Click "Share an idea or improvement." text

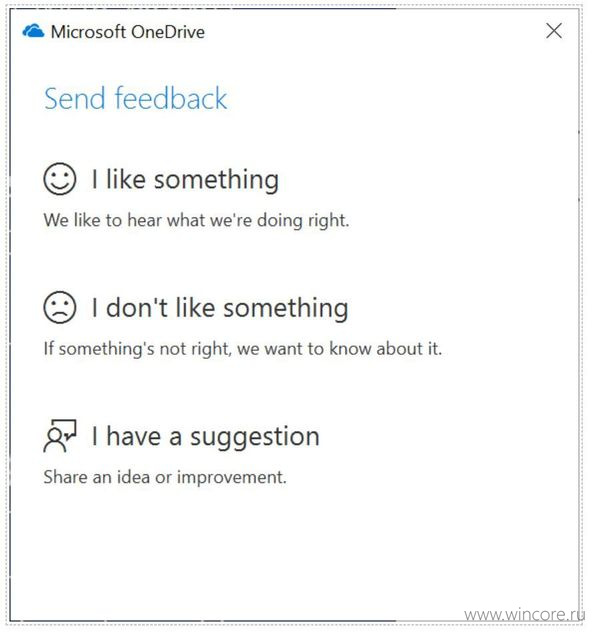(165, 478)
